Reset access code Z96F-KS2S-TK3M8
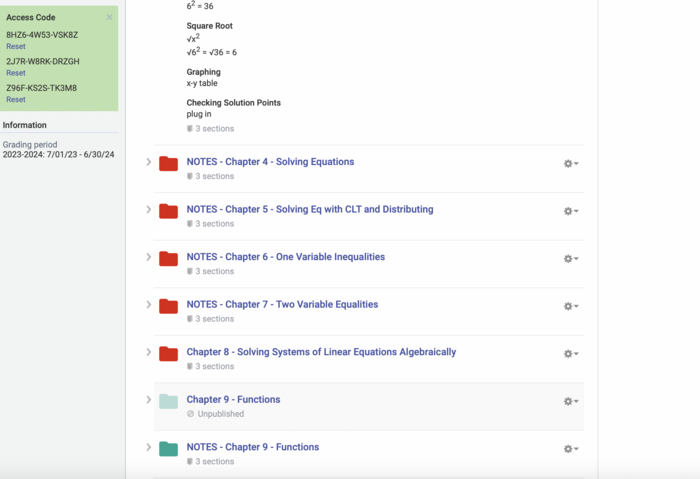The image size is (700, 479). (16, 100)
